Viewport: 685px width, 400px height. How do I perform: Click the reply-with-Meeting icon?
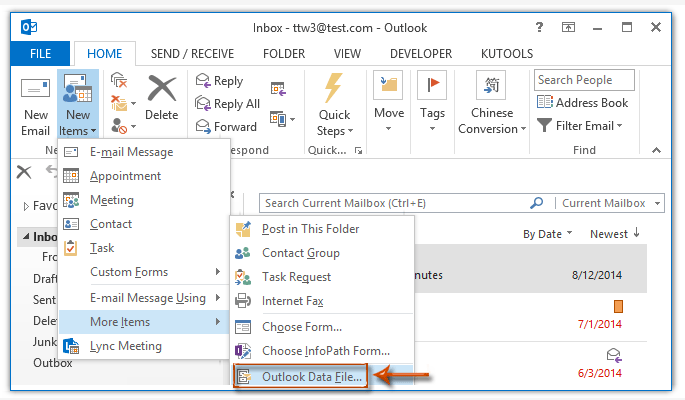(x=278, y=89)
